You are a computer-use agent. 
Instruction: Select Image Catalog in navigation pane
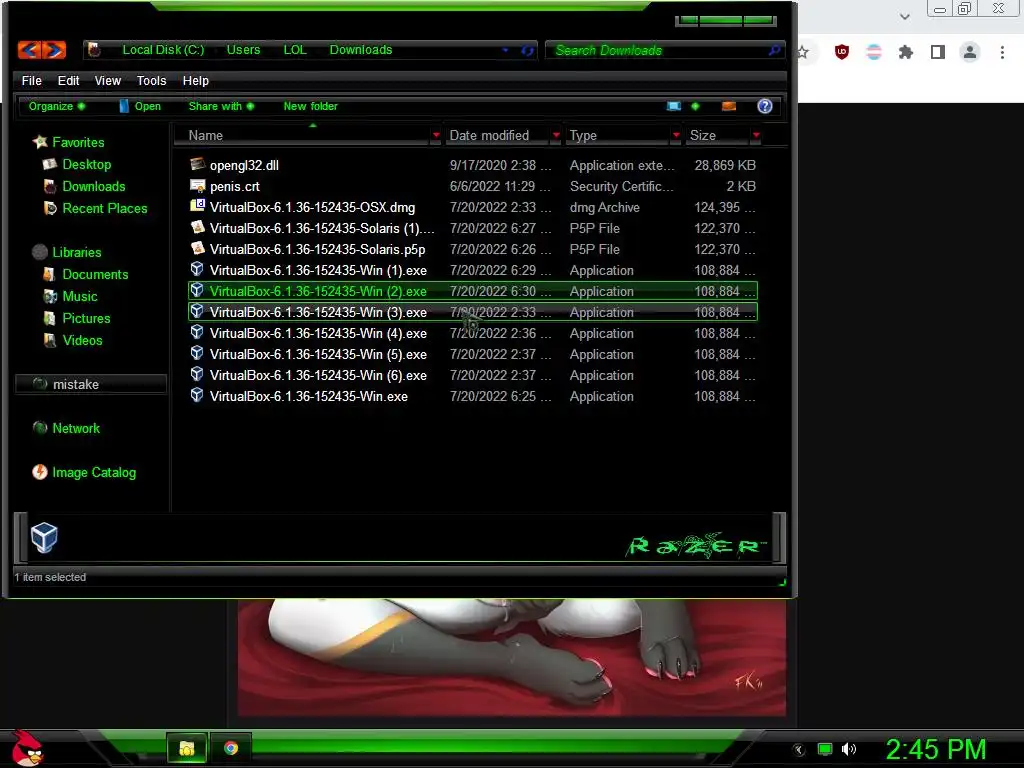click(x=84, y=473)
